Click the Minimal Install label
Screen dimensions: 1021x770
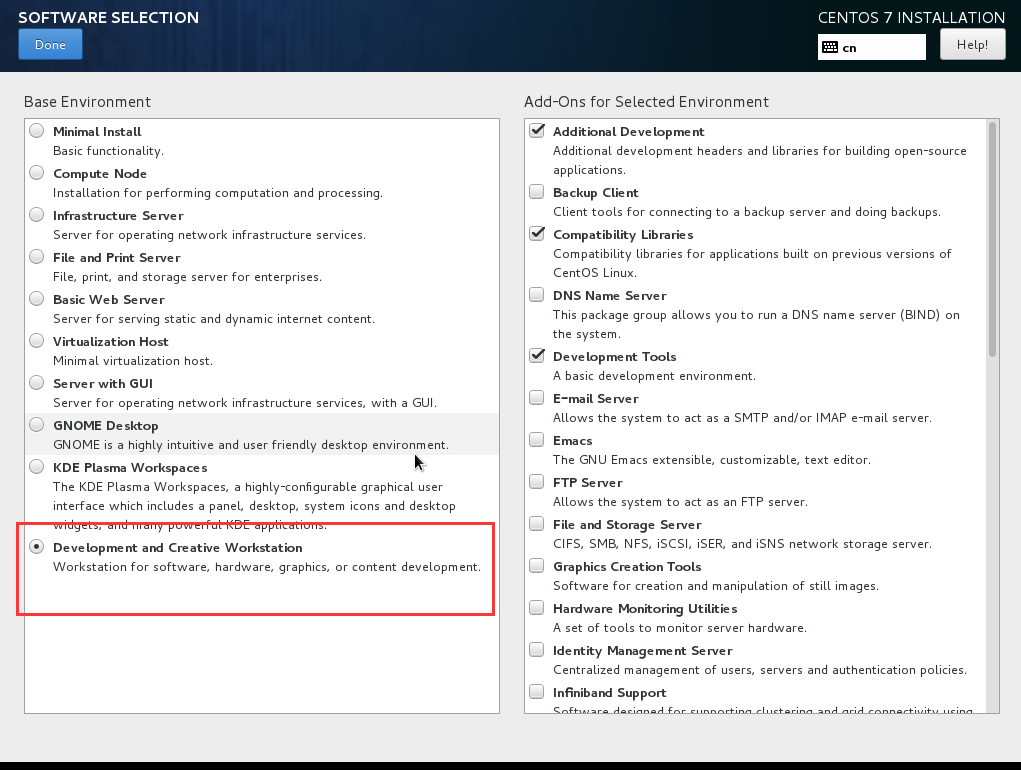click(97, 131)
